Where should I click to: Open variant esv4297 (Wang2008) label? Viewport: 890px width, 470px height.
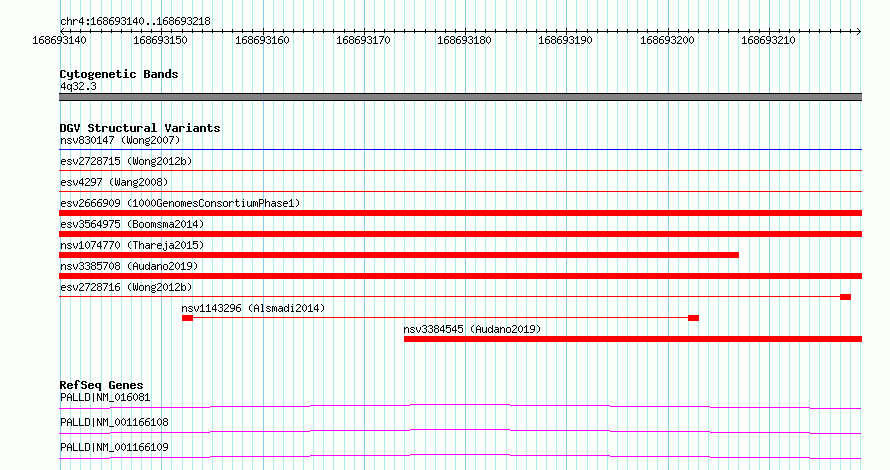coord(114,182)
